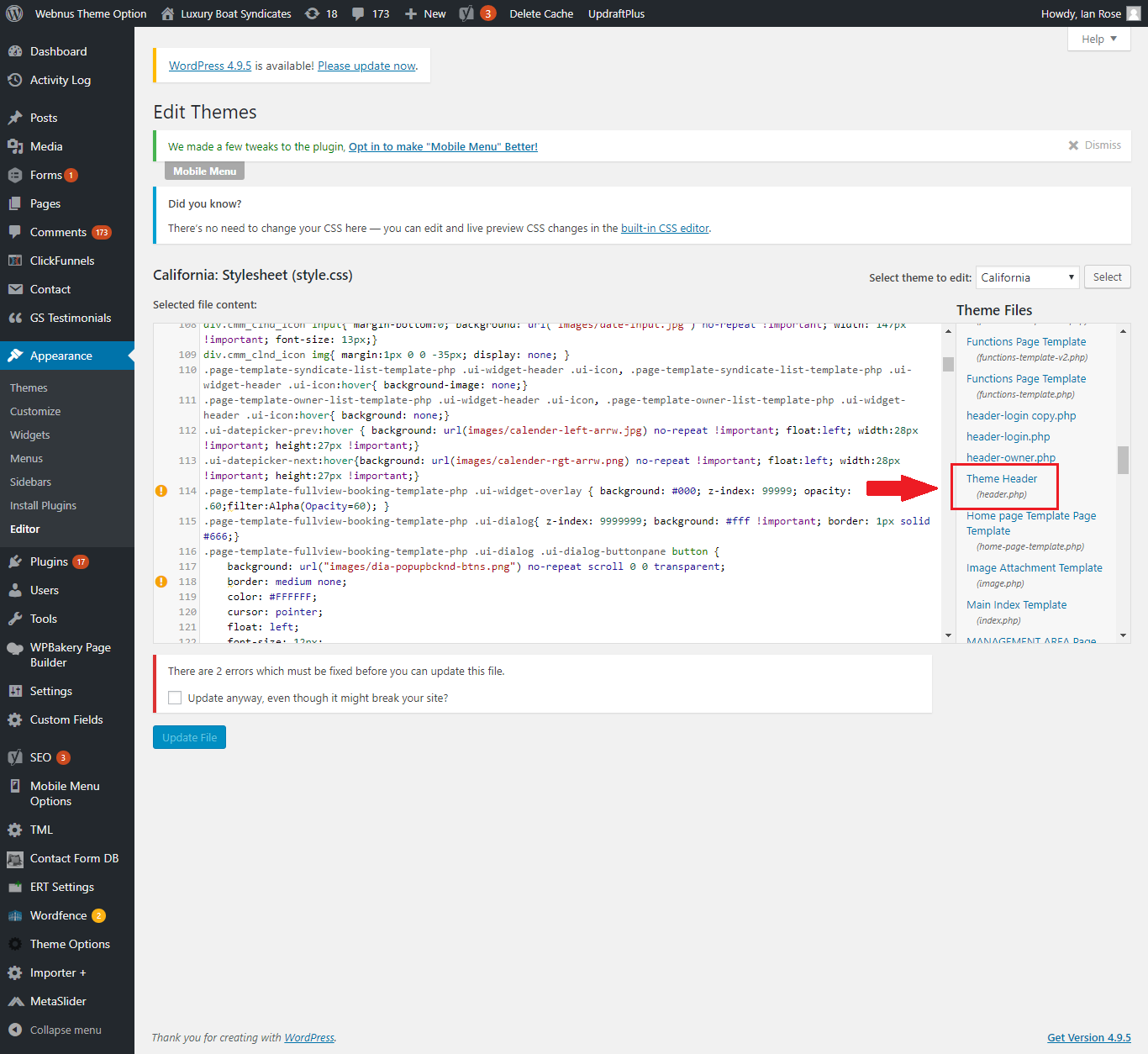Open Theme Header (header.php) file
The width and height of the screenshot is (1148, 1054).
click(x=1002, y=486)
